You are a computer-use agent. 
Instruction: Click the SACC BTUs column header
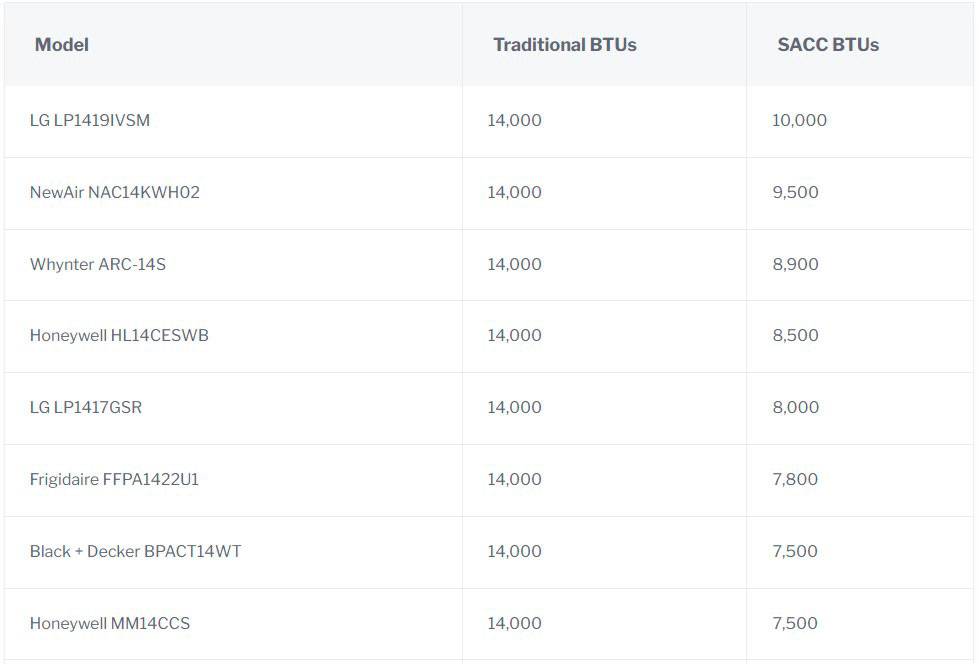[x=828, y=45]
